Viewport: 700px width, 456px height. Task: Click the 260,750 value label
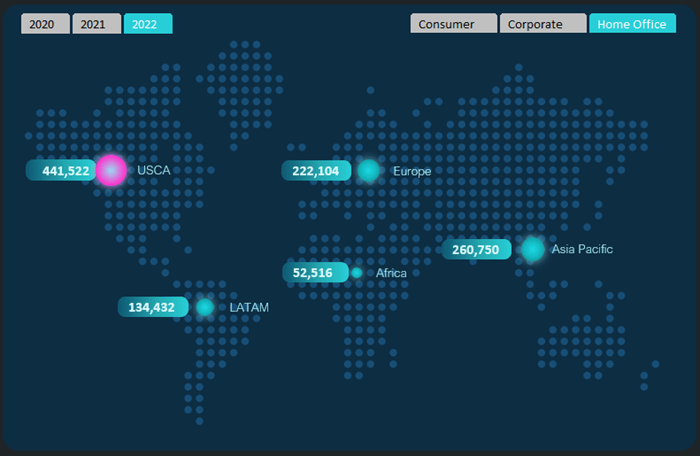(x=476, y=249)
